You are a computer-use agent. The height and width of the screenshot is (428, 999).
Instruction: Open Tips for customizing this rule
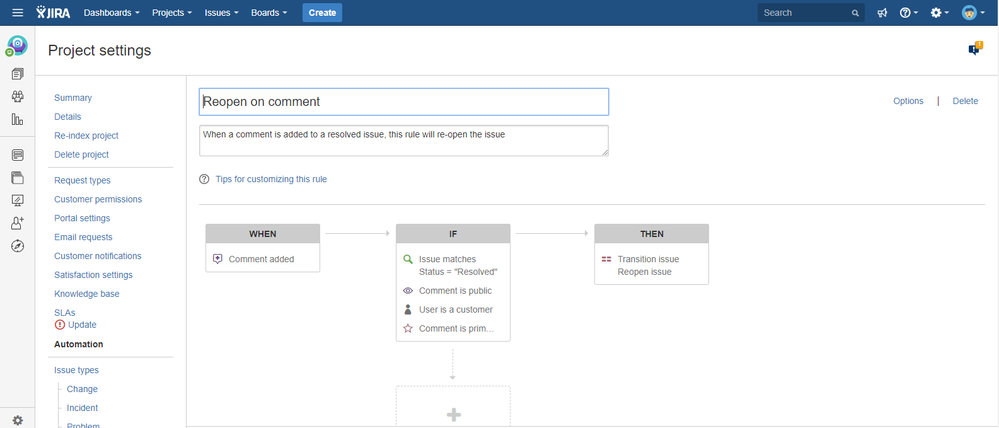pyautogui.click(x=271, y=179)
